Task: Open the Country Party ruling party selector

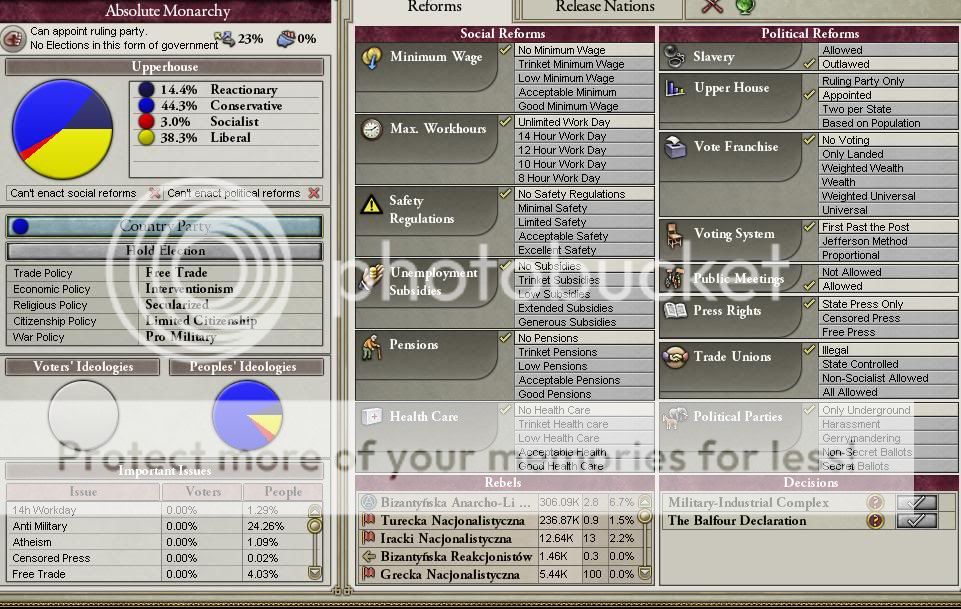Action: pyautogui.click(x=165, y=227)
